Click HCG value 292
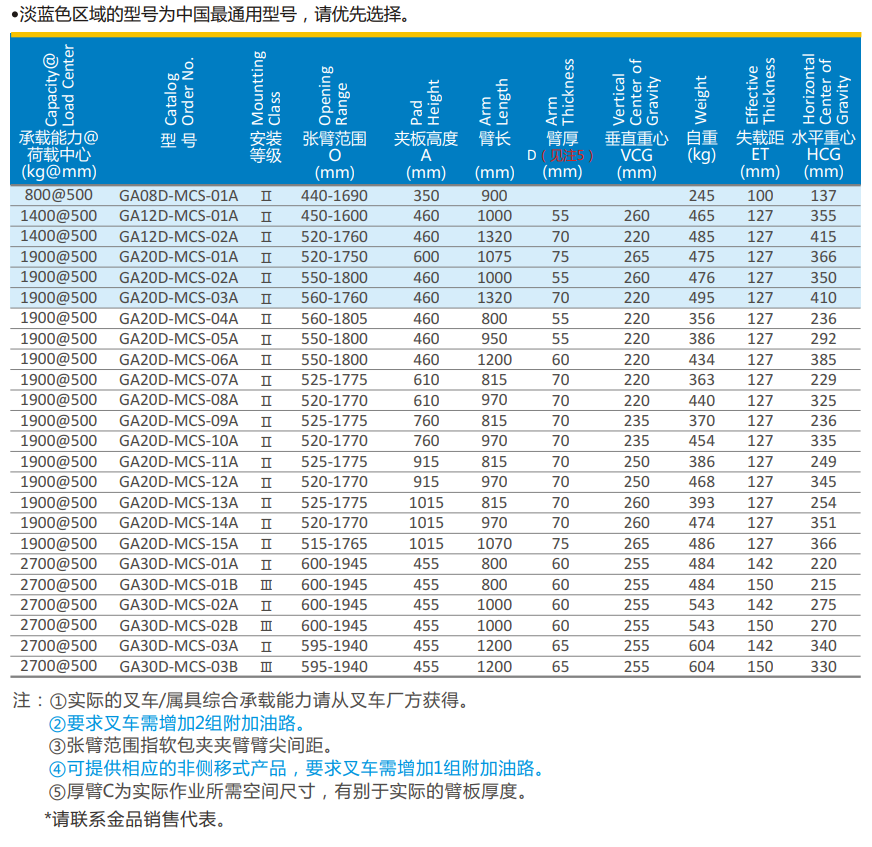Image resolution: width=872 pixels, height=847 pixels. click(823, 339)
